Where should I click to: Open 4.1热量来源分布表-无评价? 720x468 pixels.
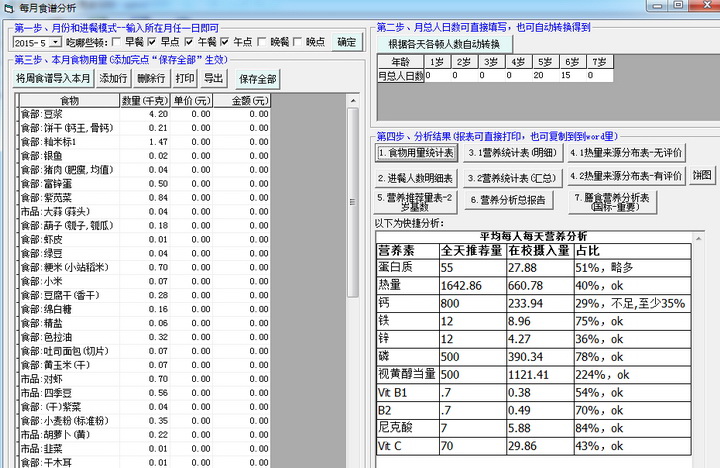pyautogui.click(x=626, y=153)
